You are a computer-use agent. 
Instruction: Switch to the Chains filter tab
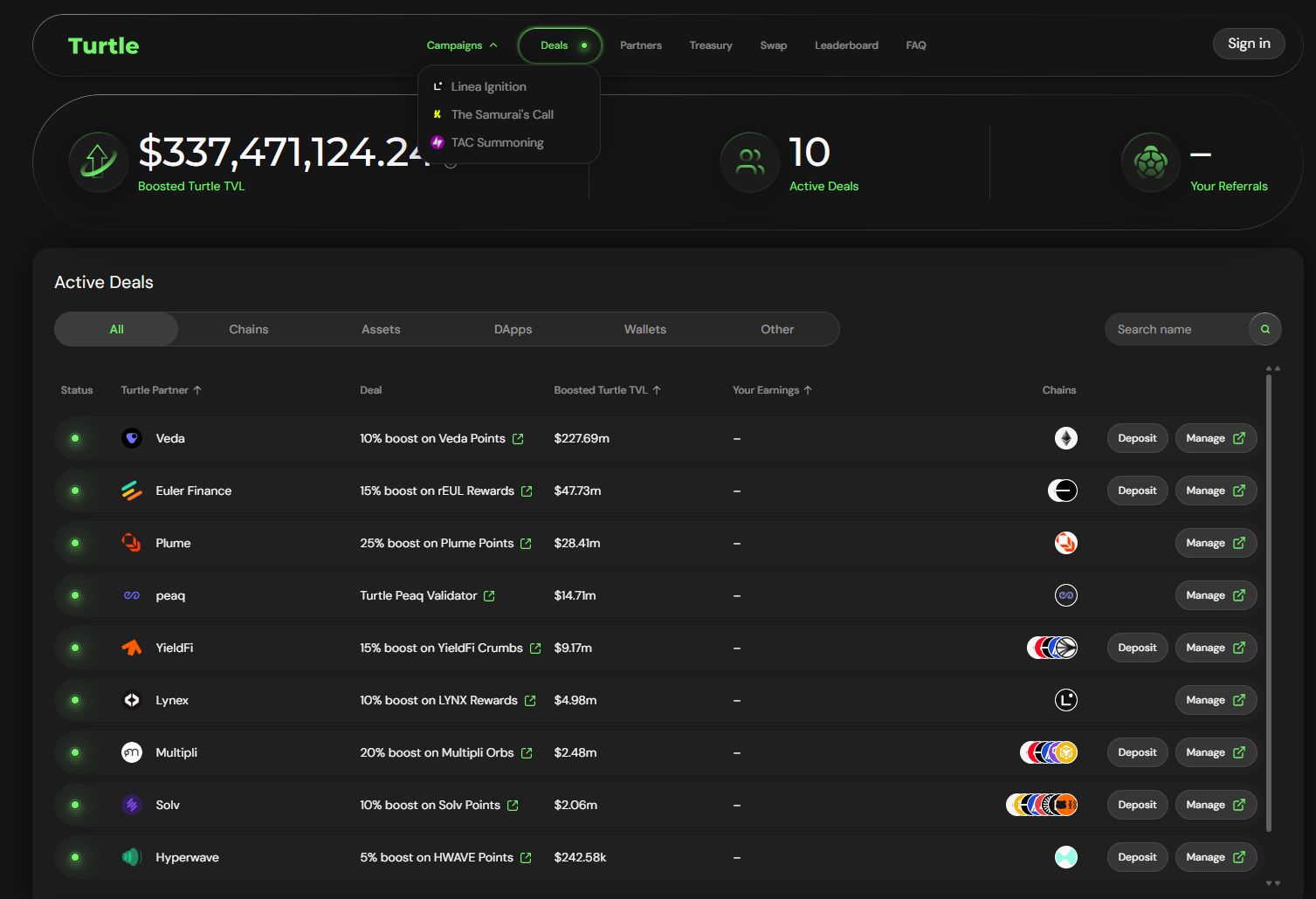[x=248, y=329]
